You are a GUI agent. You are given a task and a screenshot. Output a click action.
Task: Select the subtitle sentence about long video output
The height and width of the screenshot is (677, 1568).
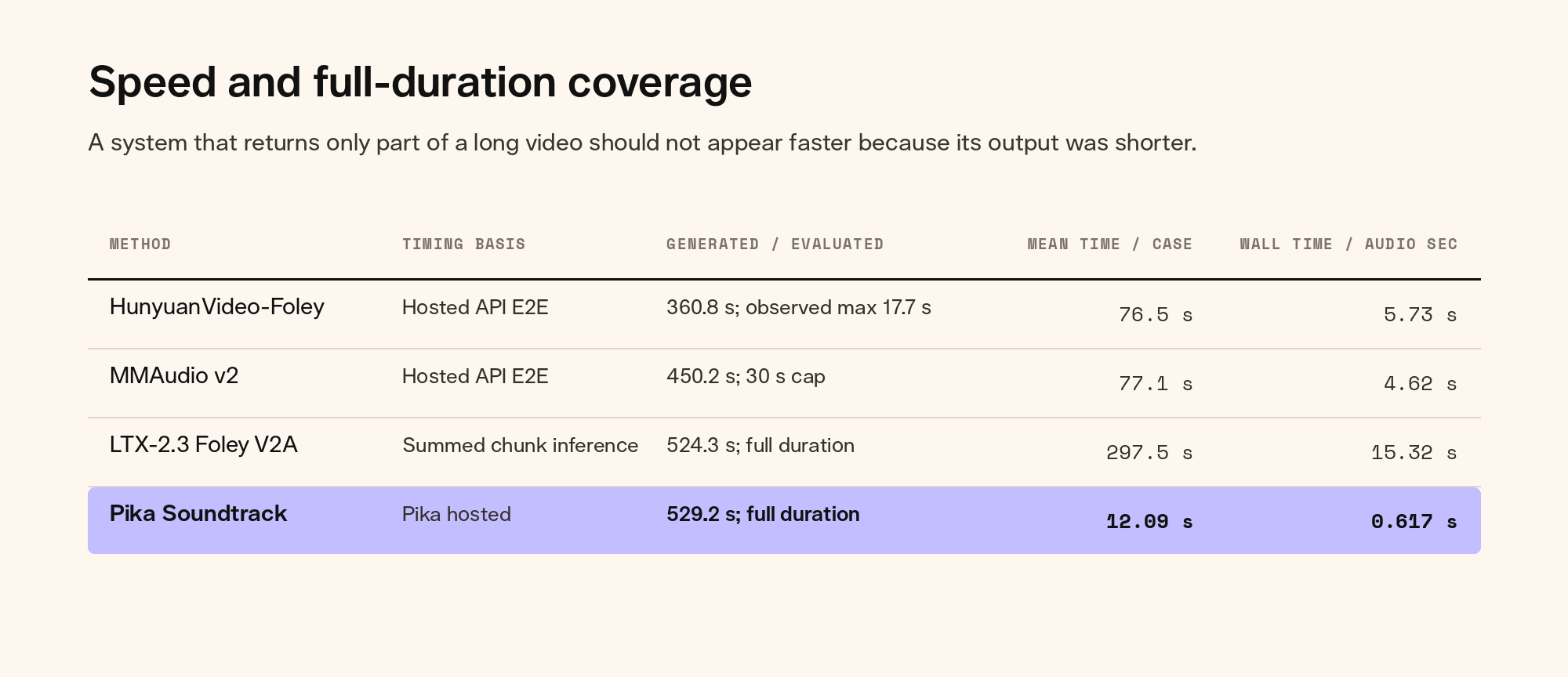click(x=642, y=143)
